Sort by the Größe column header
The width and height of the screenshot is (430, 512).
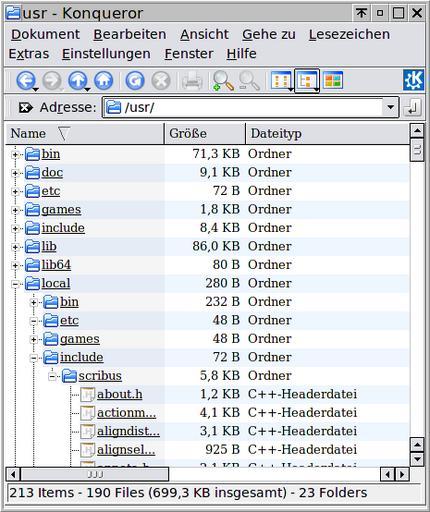point(205,134)
